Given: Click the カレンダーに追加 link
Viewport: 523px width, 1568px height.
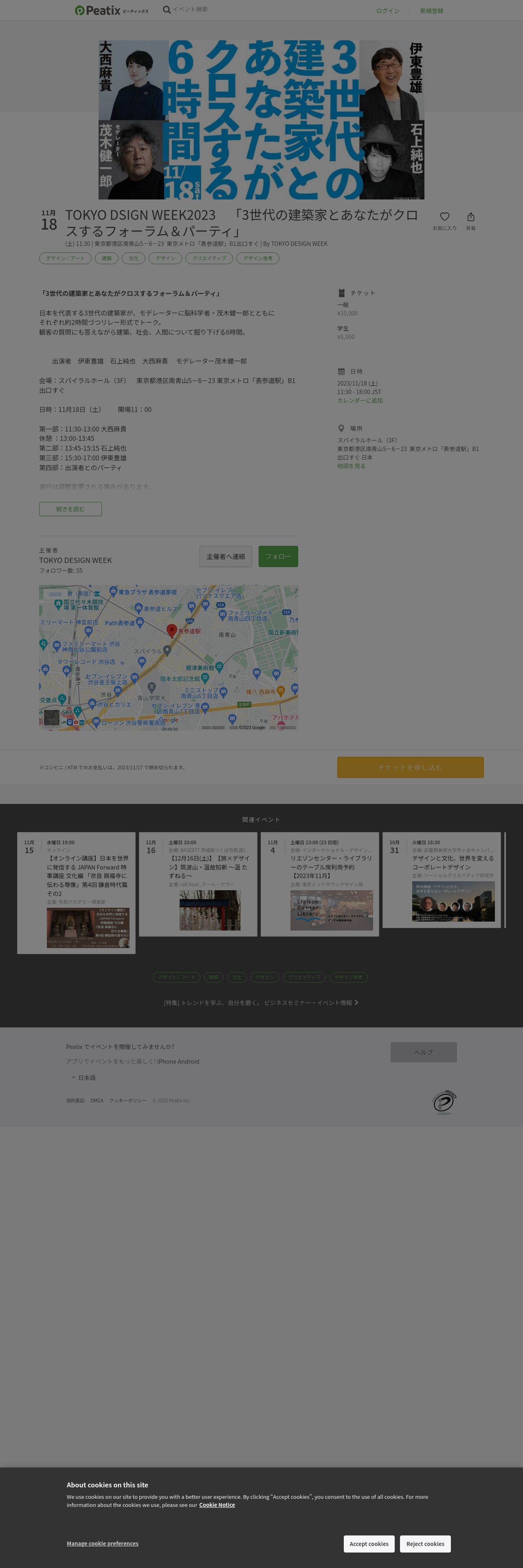Looking at the screenshot, I should [x=360, y=401].
